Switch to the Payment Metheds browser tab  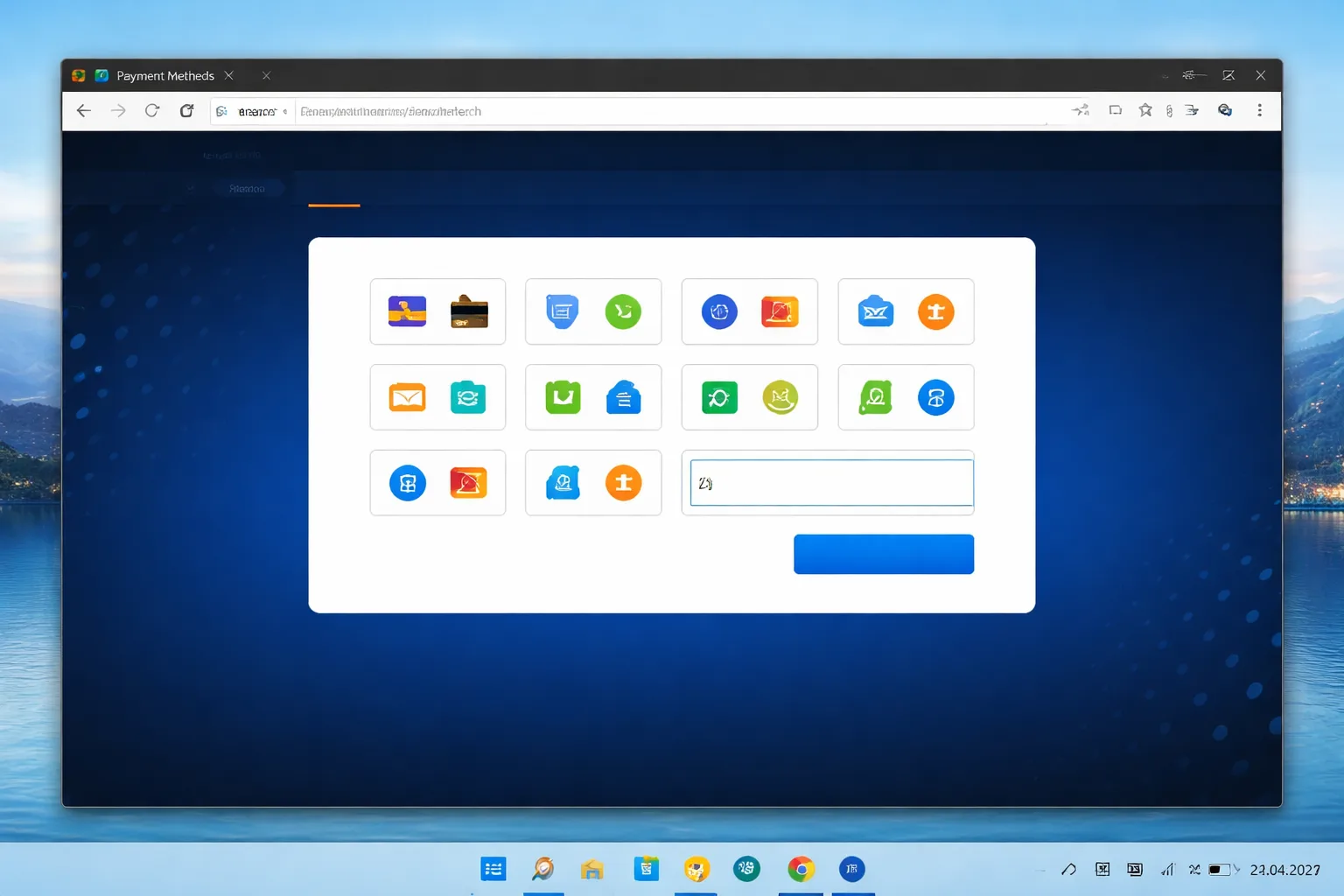(156, 76)
